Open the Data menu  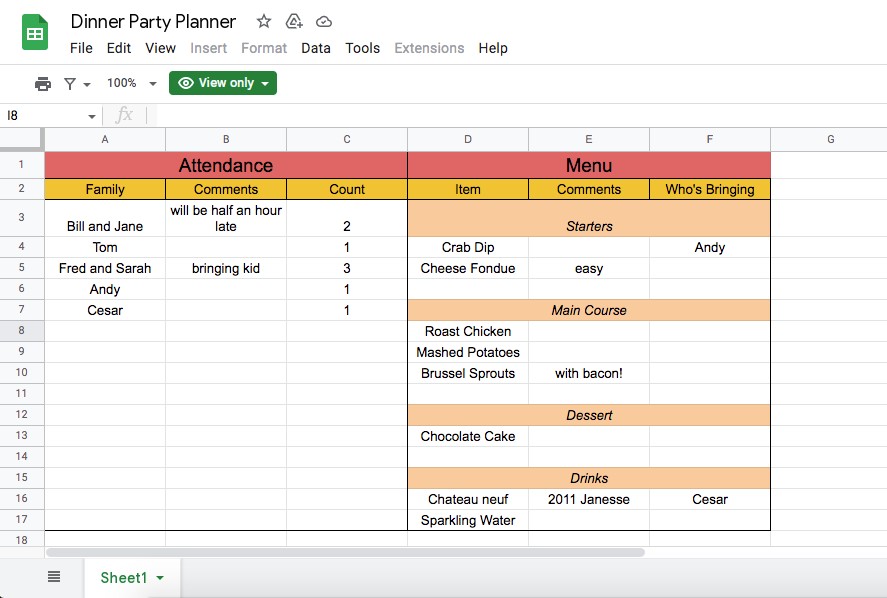(x=316, y=47)
